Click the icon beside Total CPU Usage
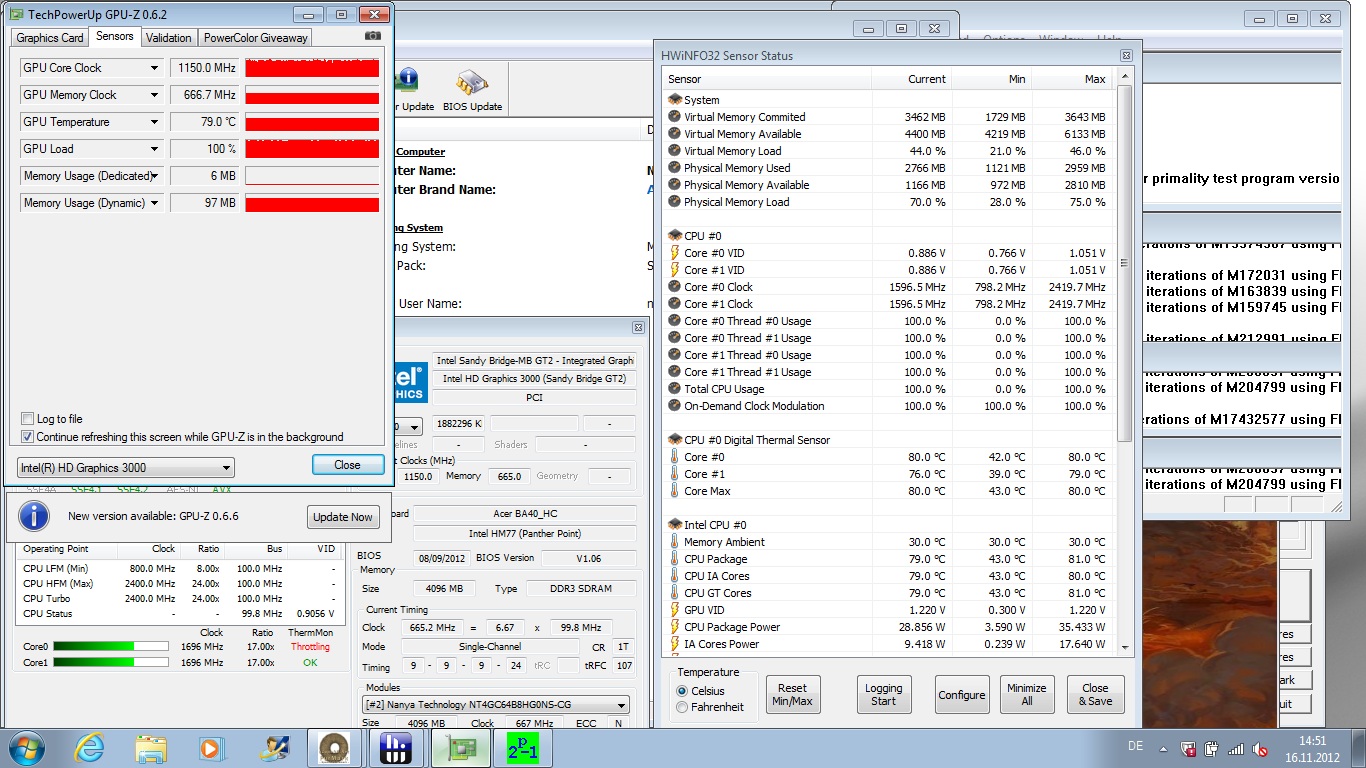 (675, 389)
